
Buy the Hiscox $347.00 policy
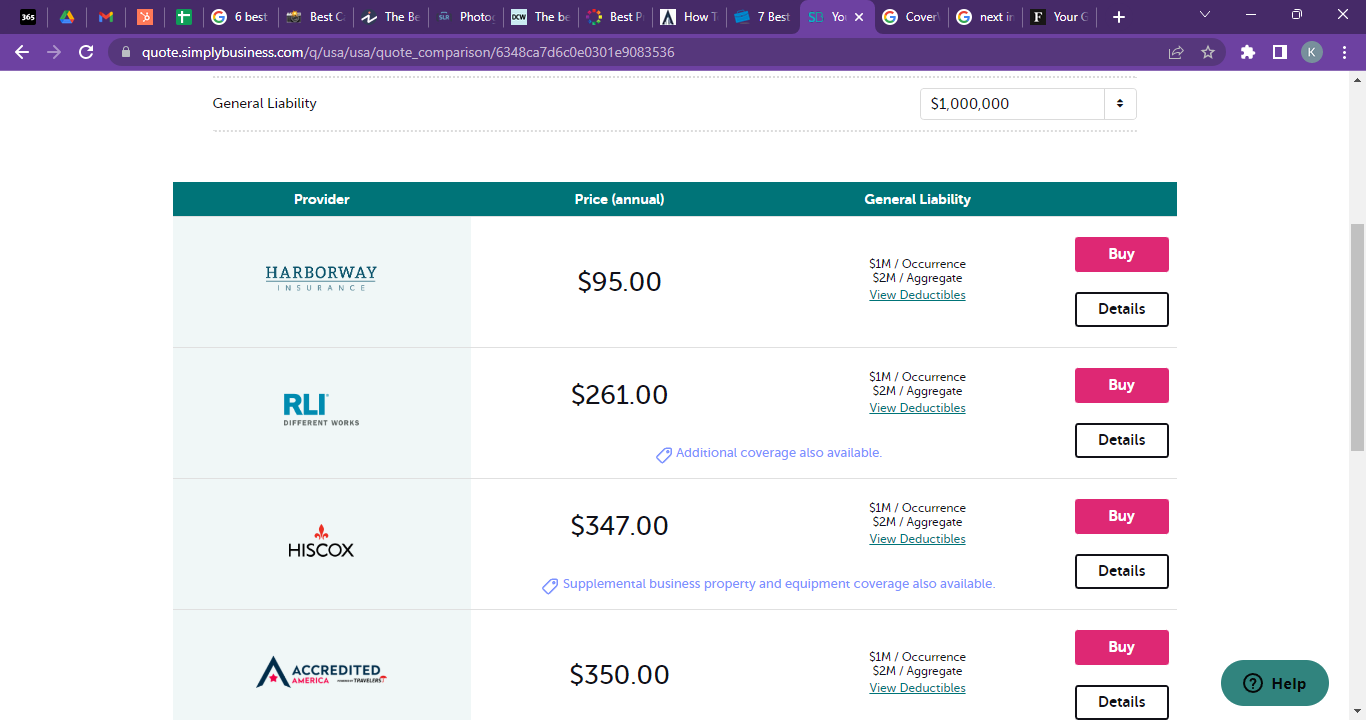click(1121, 516)
